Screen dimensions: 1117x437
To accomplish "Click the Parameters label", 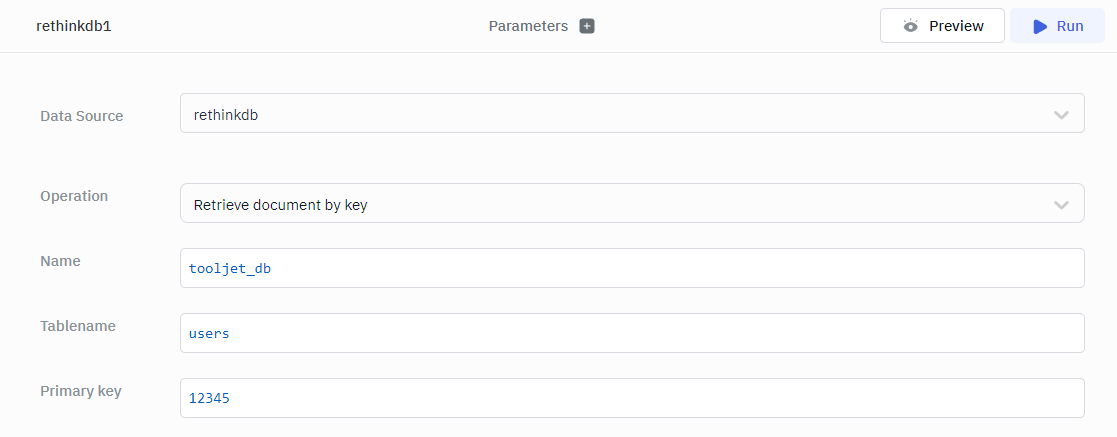I will pos(528,26).
